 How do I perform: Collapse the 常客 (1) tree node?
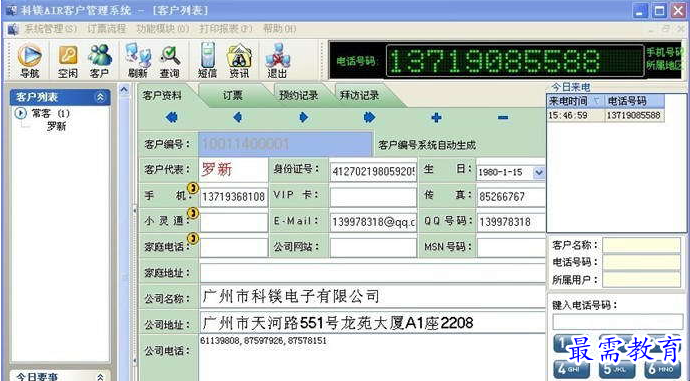click(x=20, y=114)
